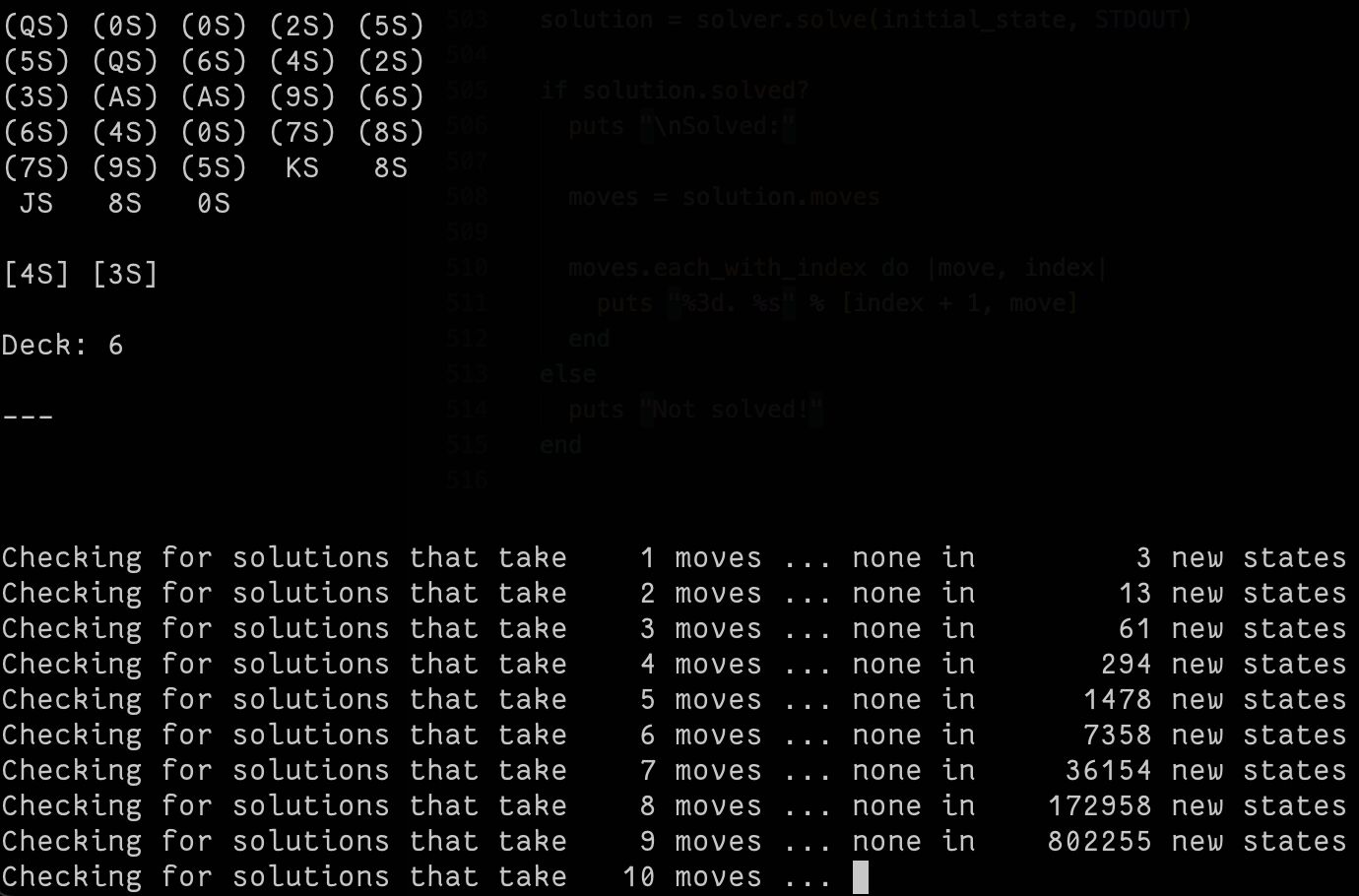The height and width of the screenshot is (896, 1359).
Task: Click the '10 moves ...' text in last line
Action: (728, 876)
